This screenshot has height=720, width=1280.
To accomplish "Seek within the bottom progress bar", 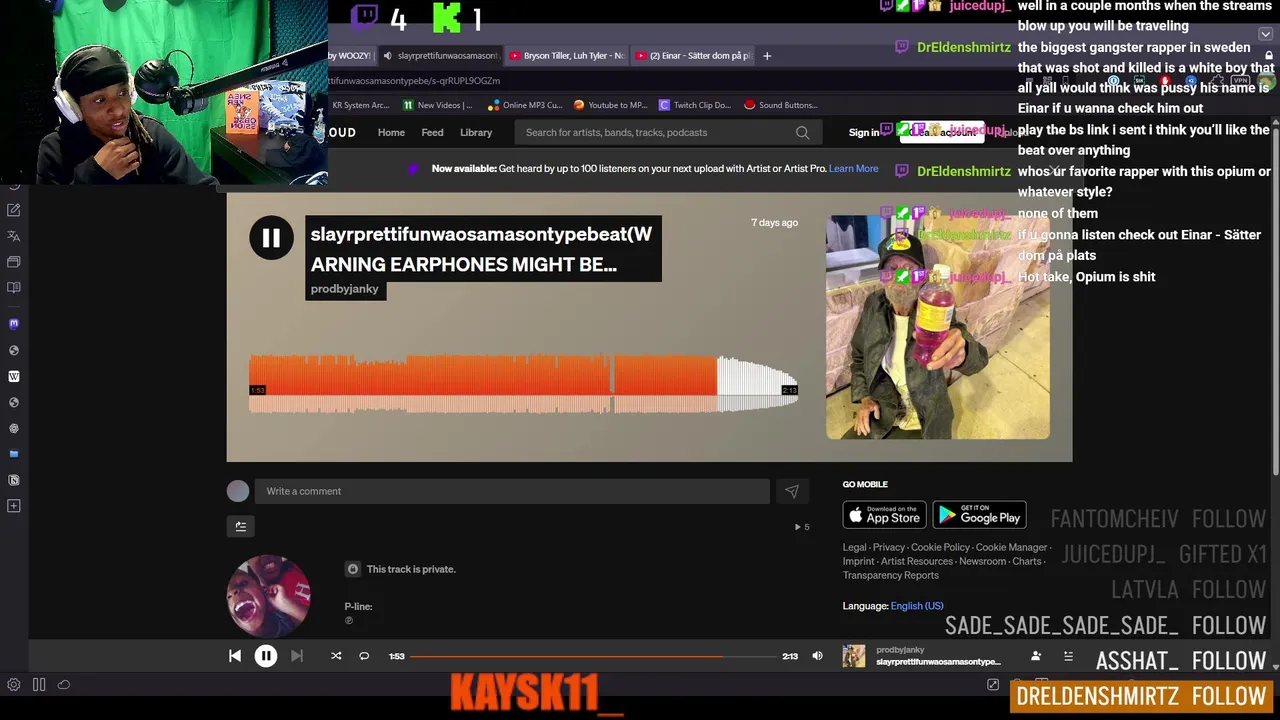I will 594,656.
